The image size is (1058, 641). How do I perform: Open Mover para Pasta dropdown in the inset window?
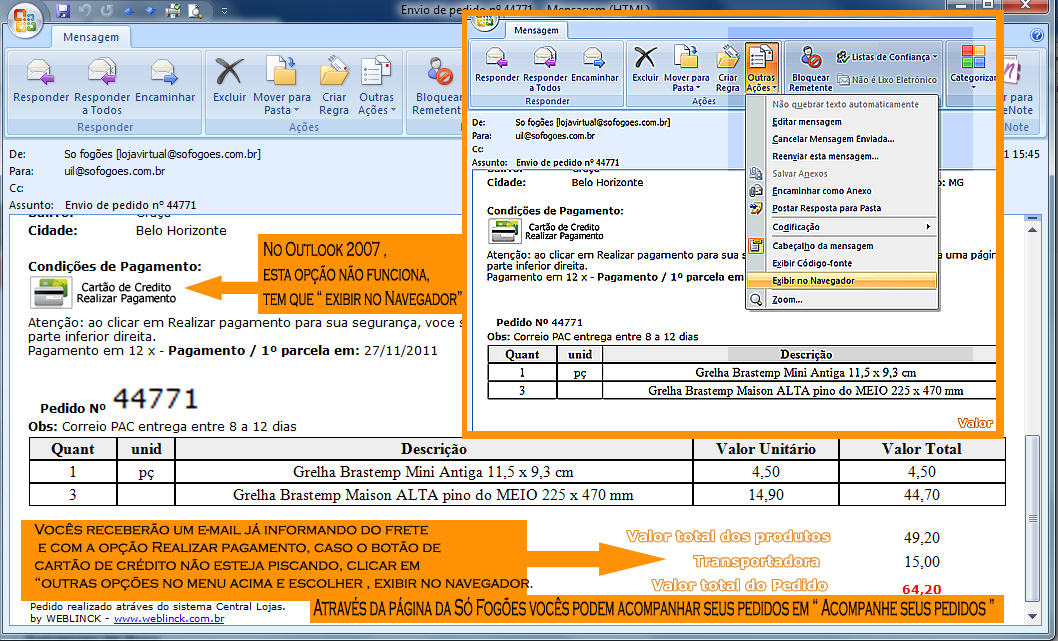click(686, 69)
